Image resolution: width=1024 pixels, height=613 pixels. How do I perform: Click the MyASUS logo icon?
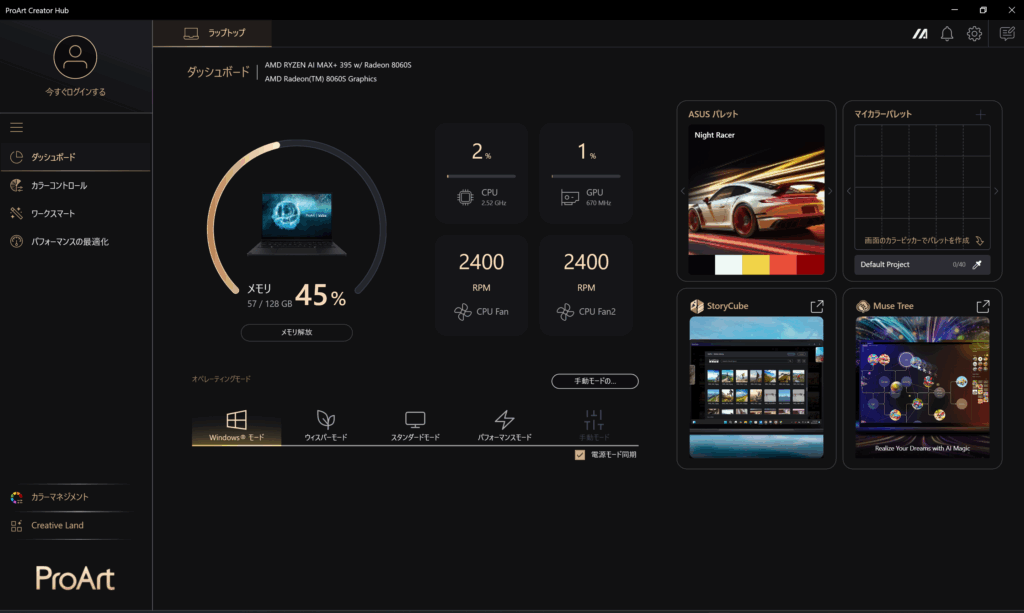(919, 34)
